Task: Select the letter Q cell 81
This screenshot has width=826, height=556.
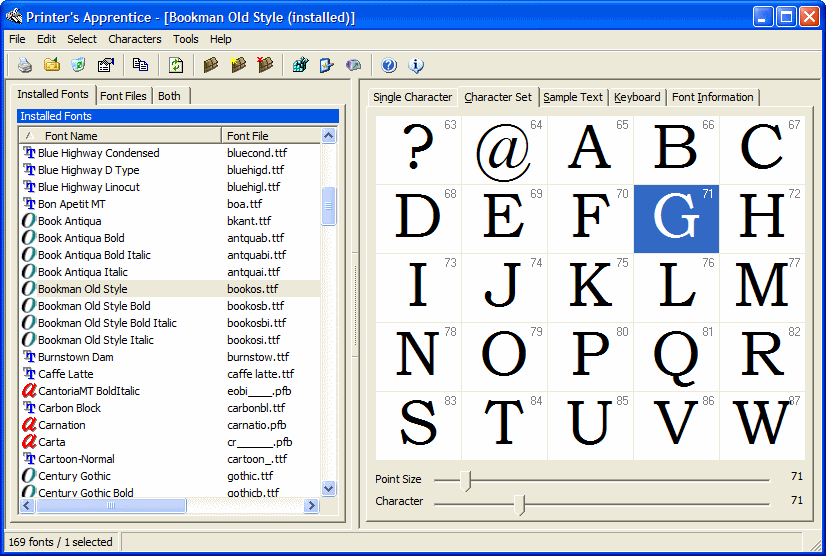Action: [x=676, y=357]
